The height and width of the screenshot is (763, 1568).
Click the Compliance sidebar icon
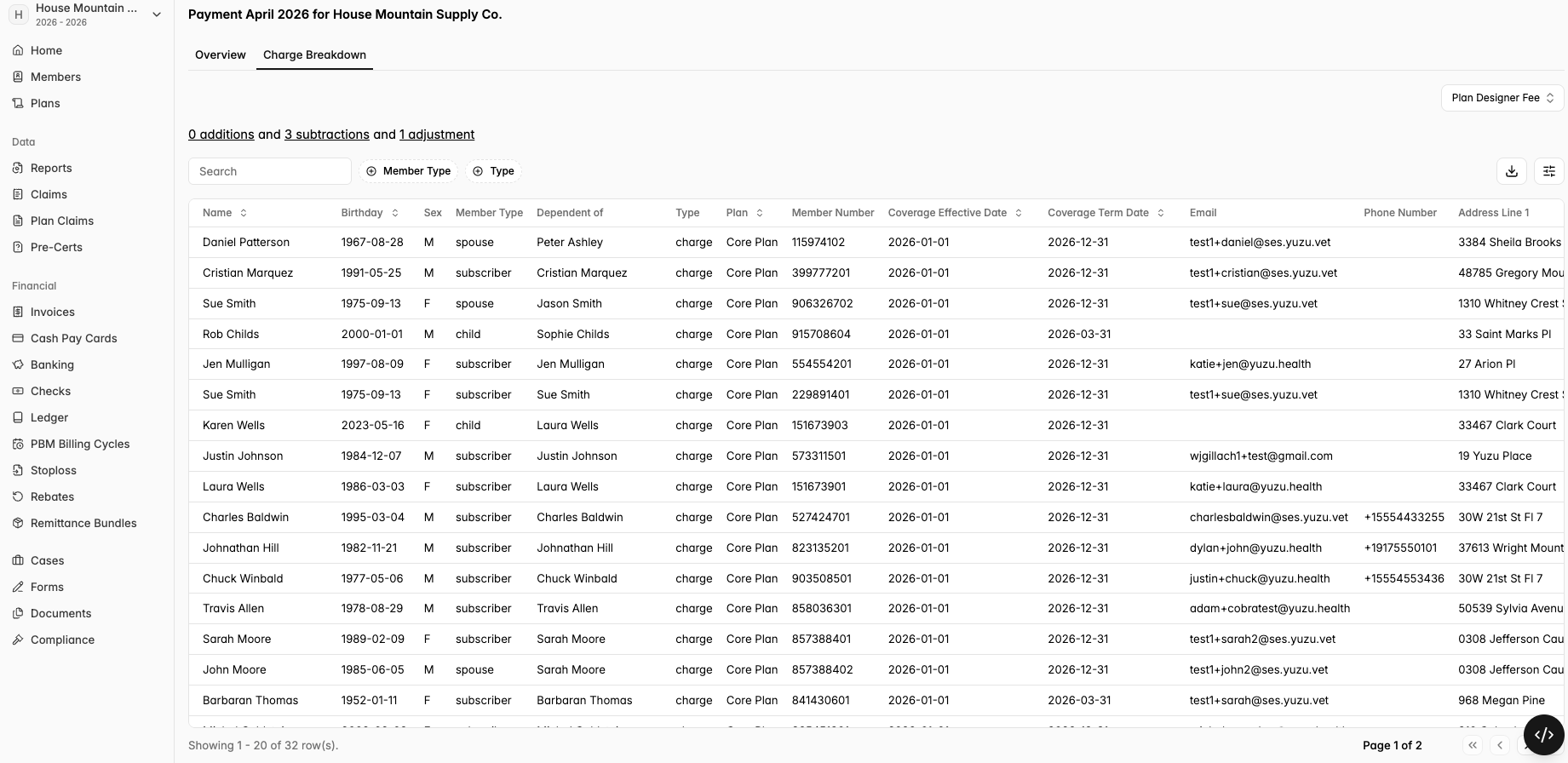[x=18, y=640]
